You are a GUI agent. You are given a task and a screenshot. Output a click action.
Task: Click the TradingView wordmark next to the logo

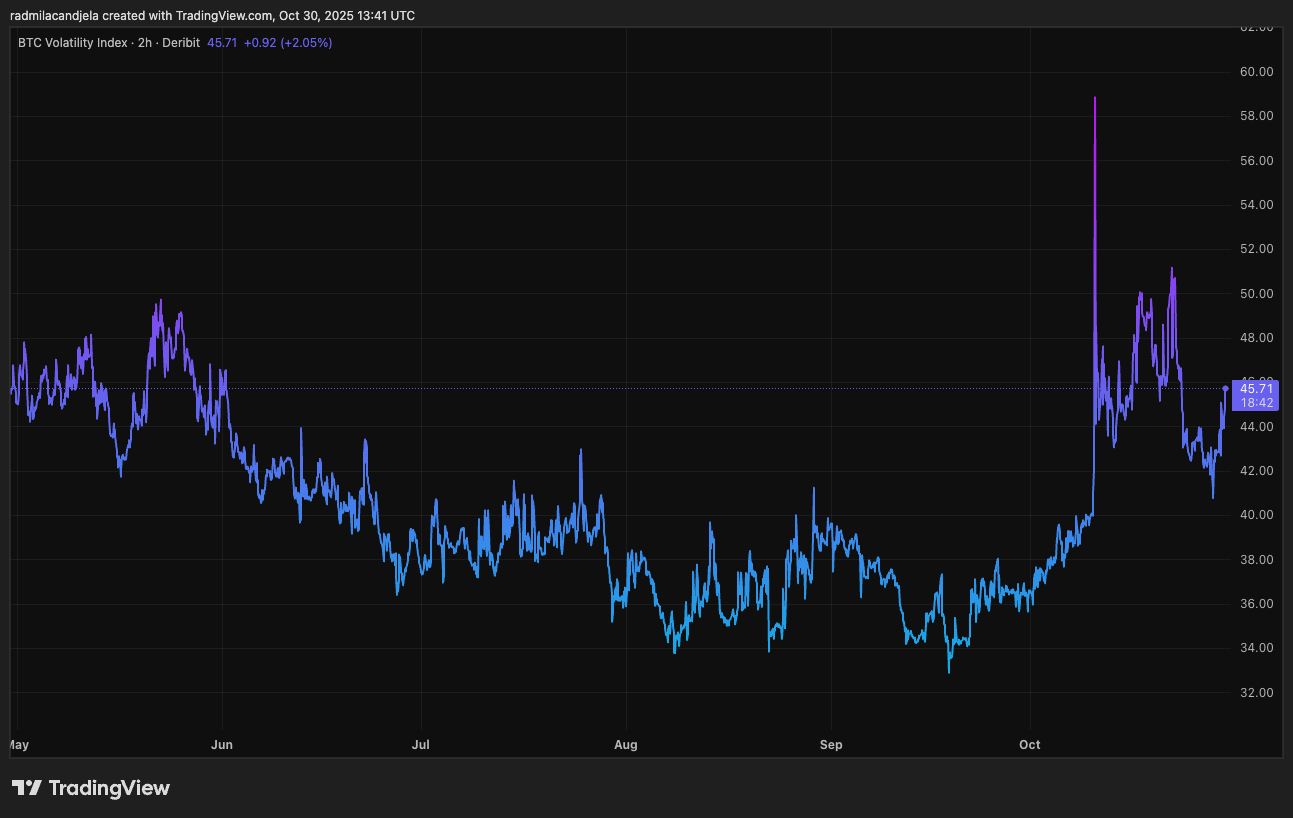(x=112, y=788)
